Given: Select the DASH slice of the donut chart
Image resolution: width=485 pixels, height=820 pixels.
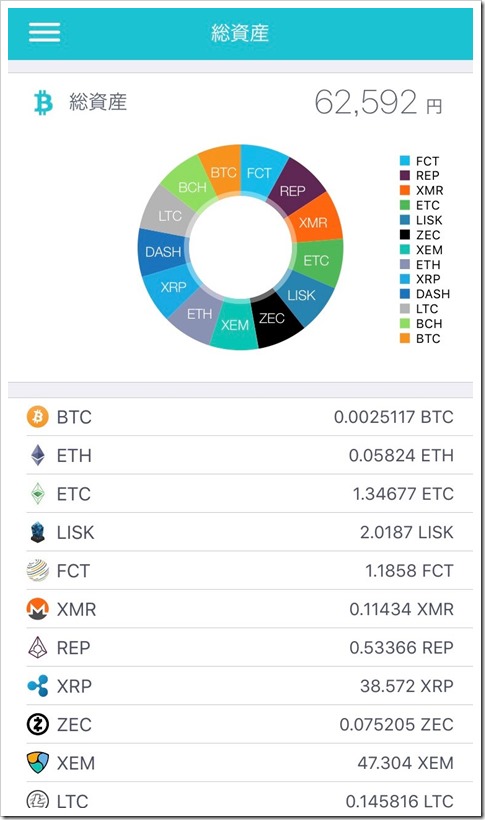Looking at the screenshot, I should pos(162,252).
